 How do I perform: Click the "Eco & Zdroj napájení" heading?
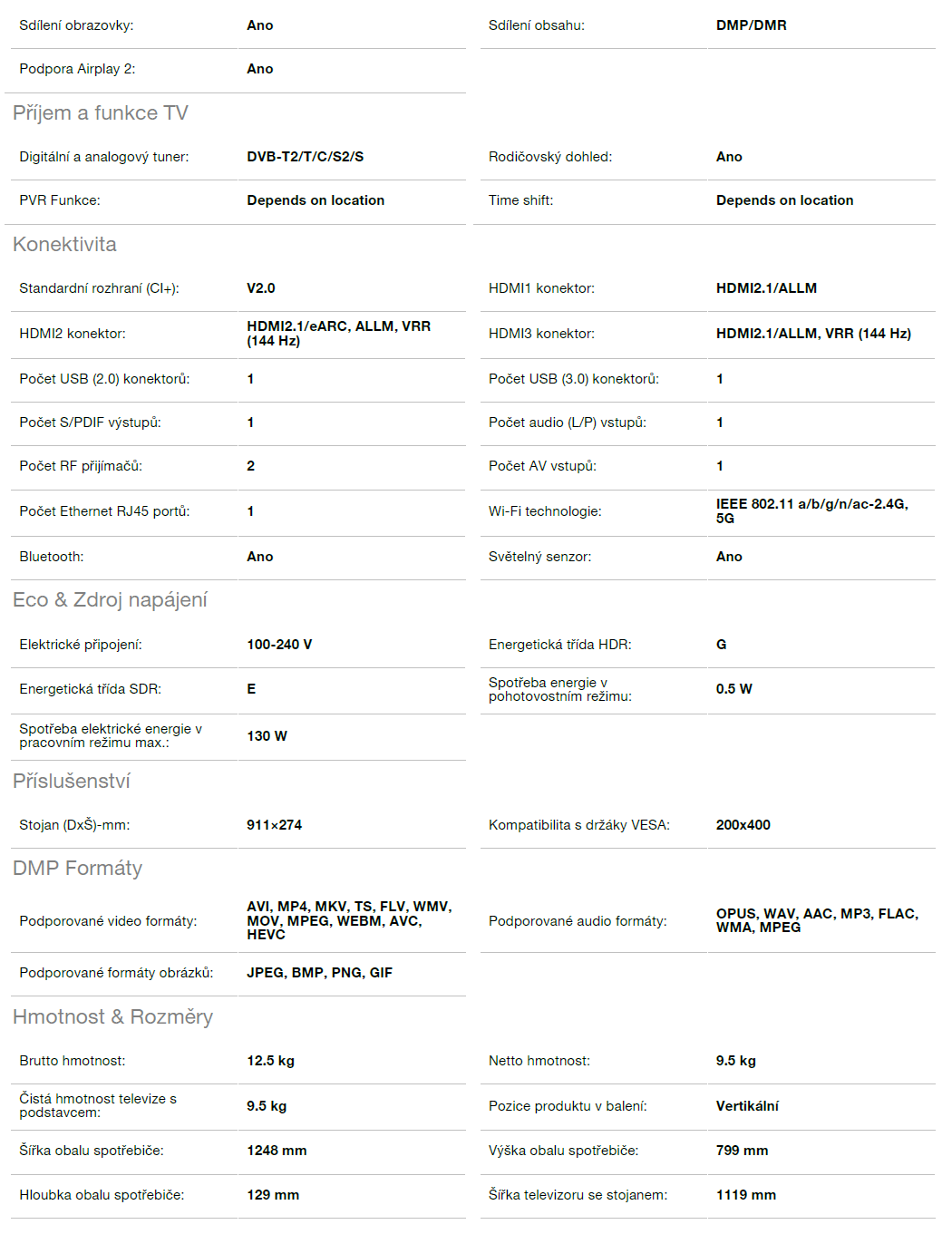coord(110,600)
